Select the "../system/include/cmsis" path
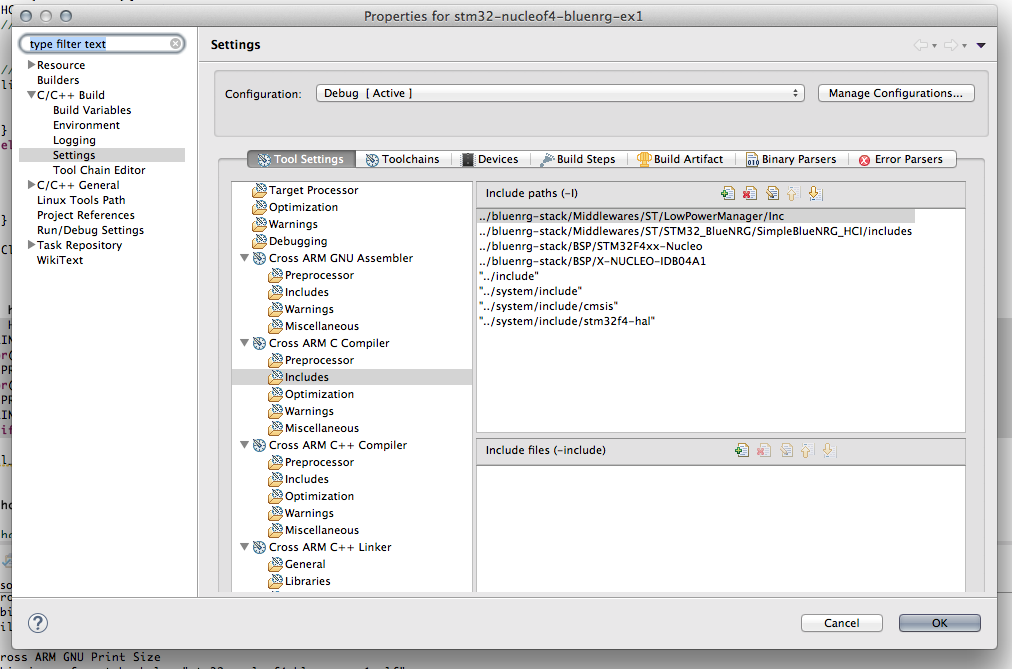 tap(549, 306)
